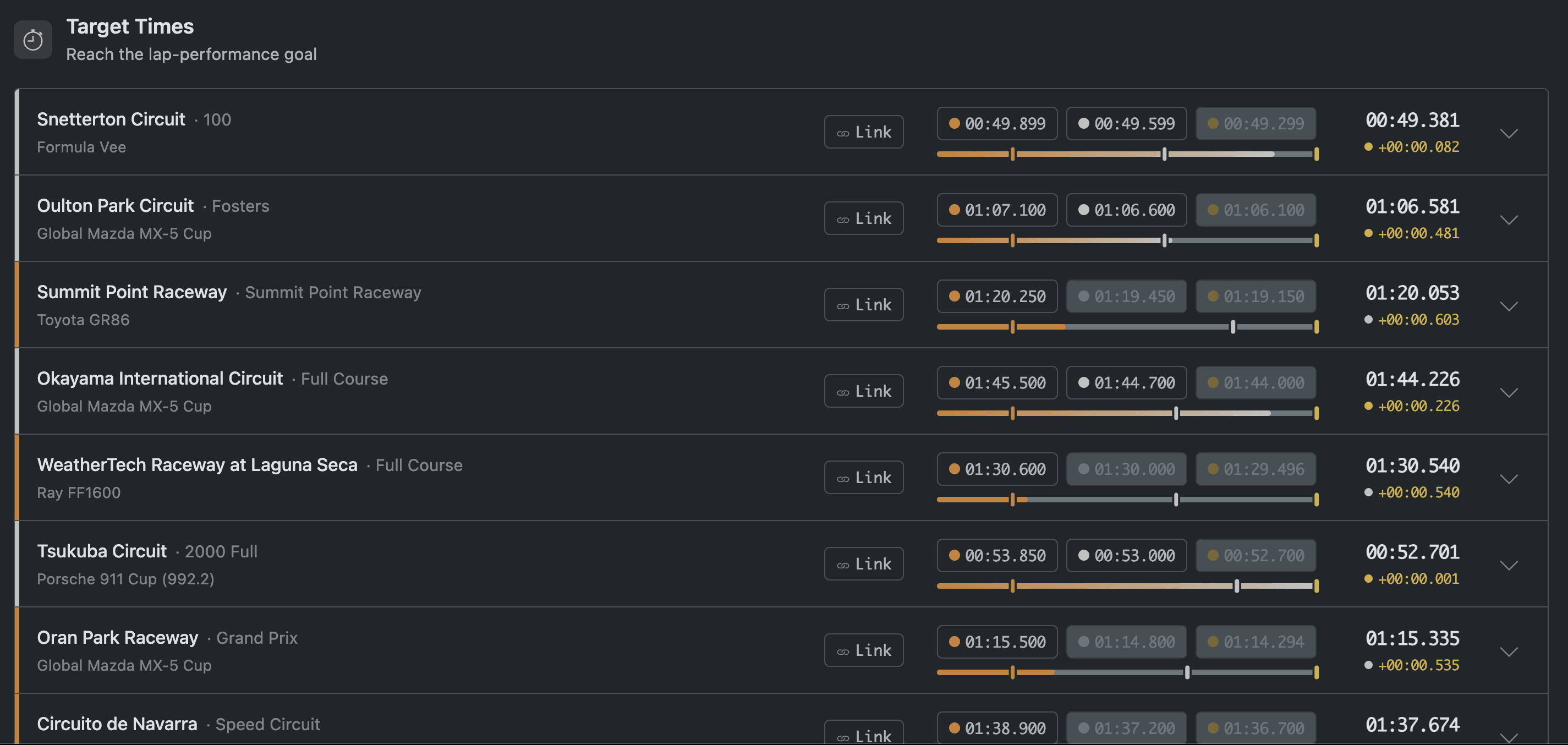Click the Tsukuba Circuit progress bar silver marker

click(1236, 586)
